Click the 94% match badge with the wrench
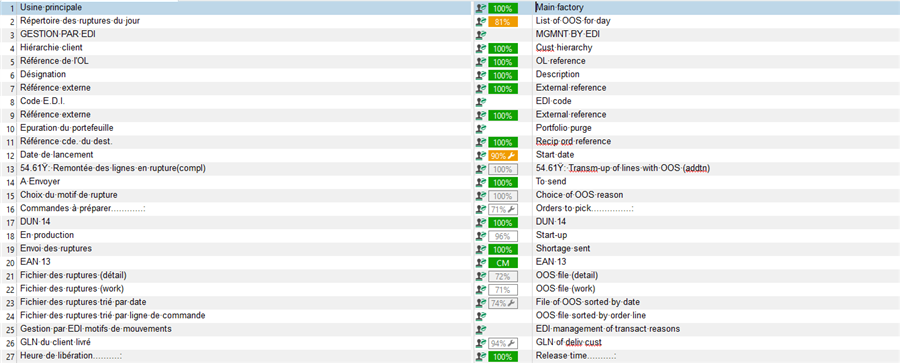900x363 pixels. click(x=503, y=343)
